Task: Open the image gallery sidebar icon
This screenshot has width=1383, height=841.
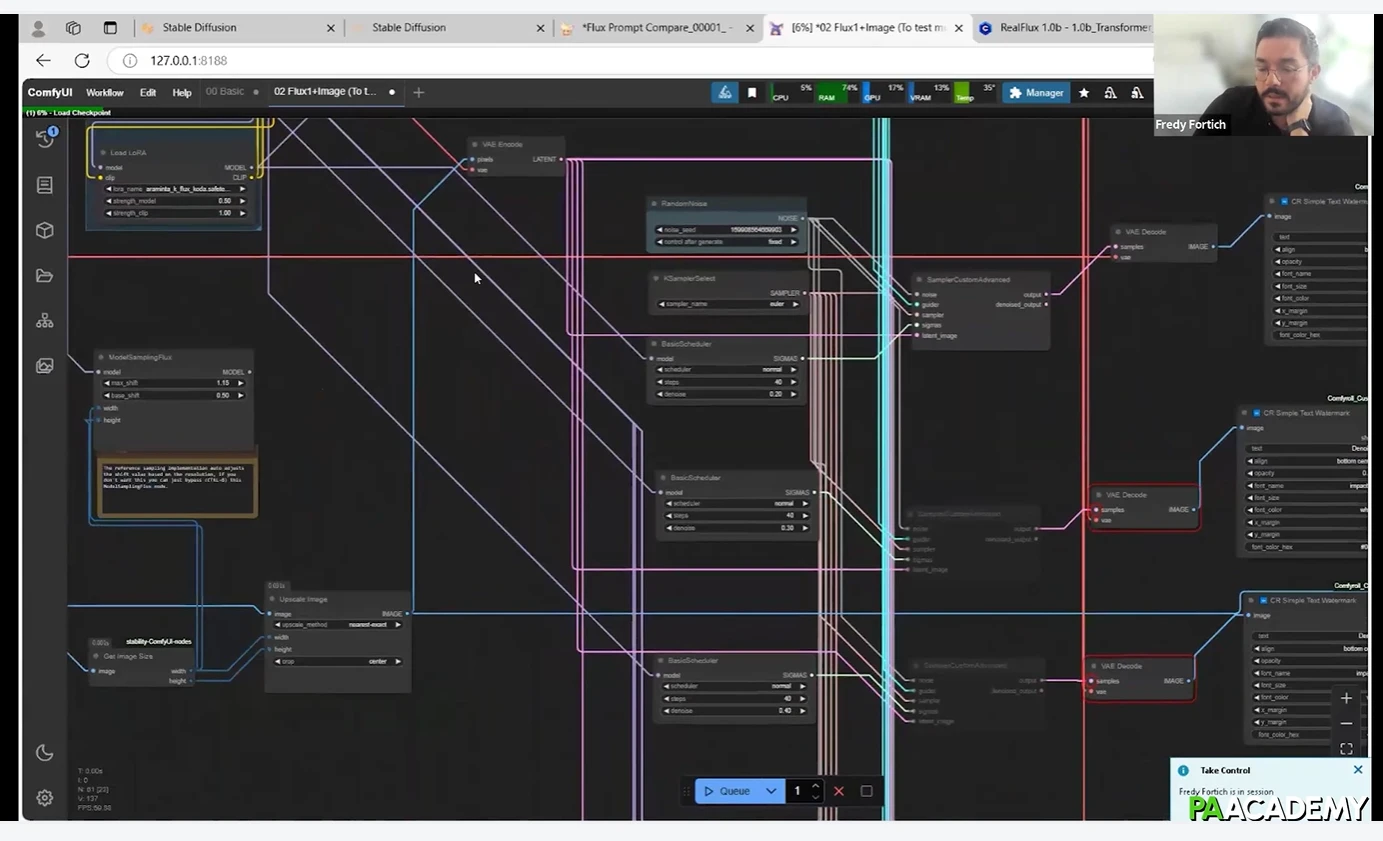Action: 44,366
